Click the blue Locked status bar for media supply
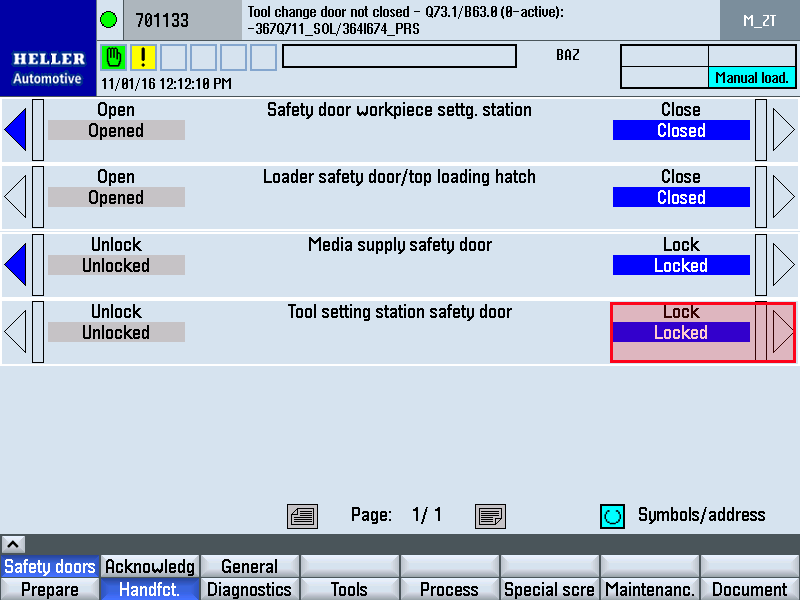The width and height of the screenshot is (800, 600). [680, 266]
